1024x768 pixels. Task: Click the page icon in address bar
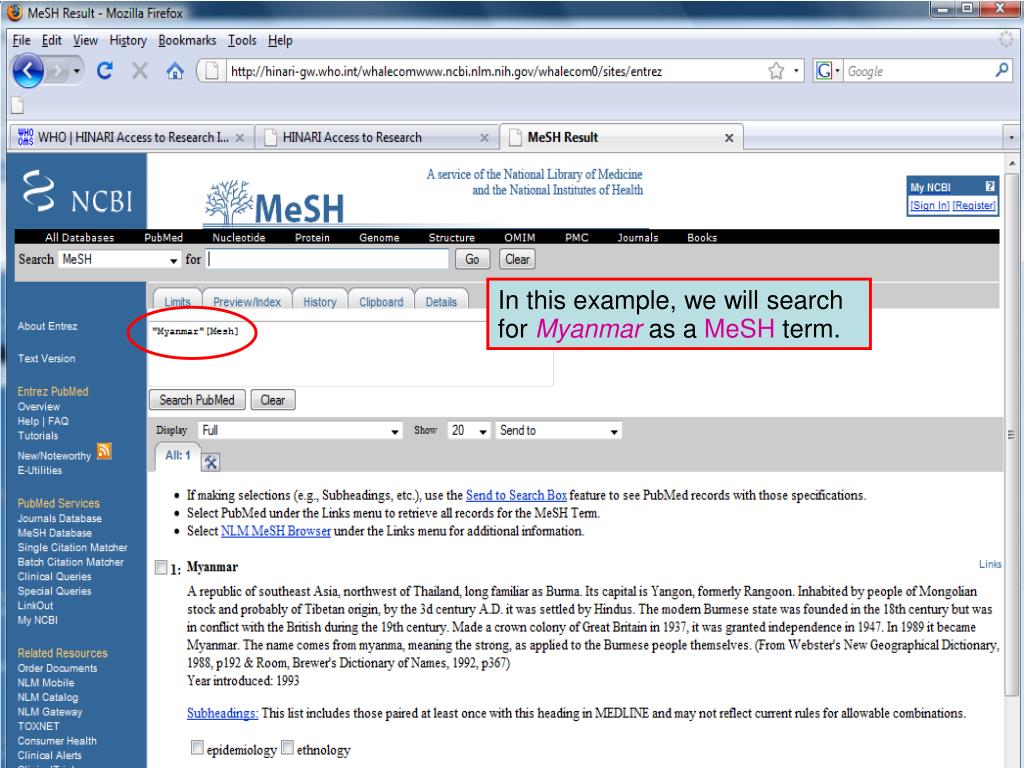click(x=212, y=71)
